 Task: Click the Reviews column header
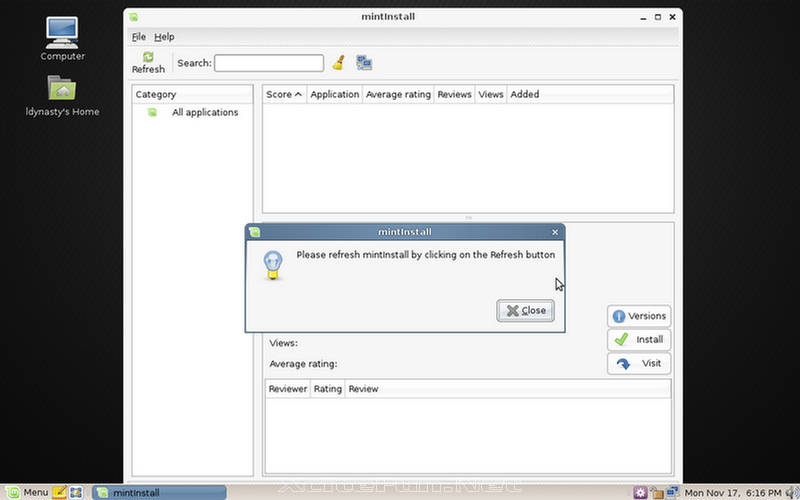pos(454,94)
